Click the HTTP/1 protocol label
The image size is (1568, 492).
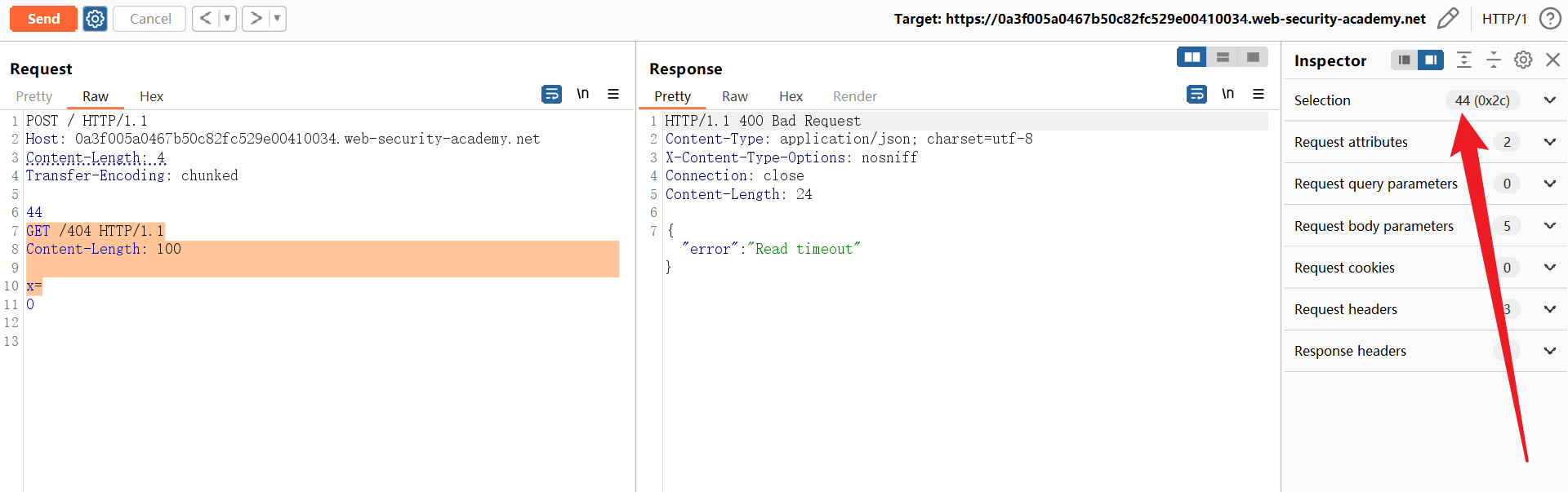(x=1503, y=19)
